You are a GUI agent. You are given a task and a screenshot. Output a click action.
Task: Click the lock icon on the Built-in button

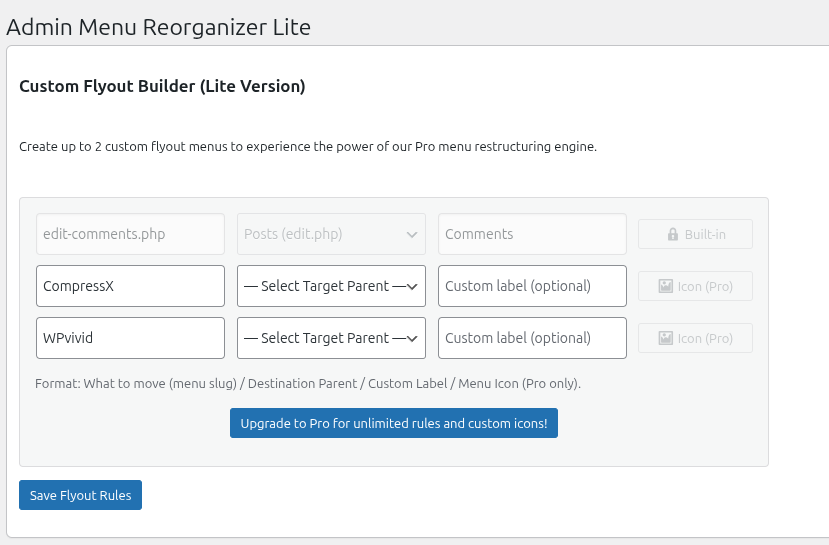(673, 234)
